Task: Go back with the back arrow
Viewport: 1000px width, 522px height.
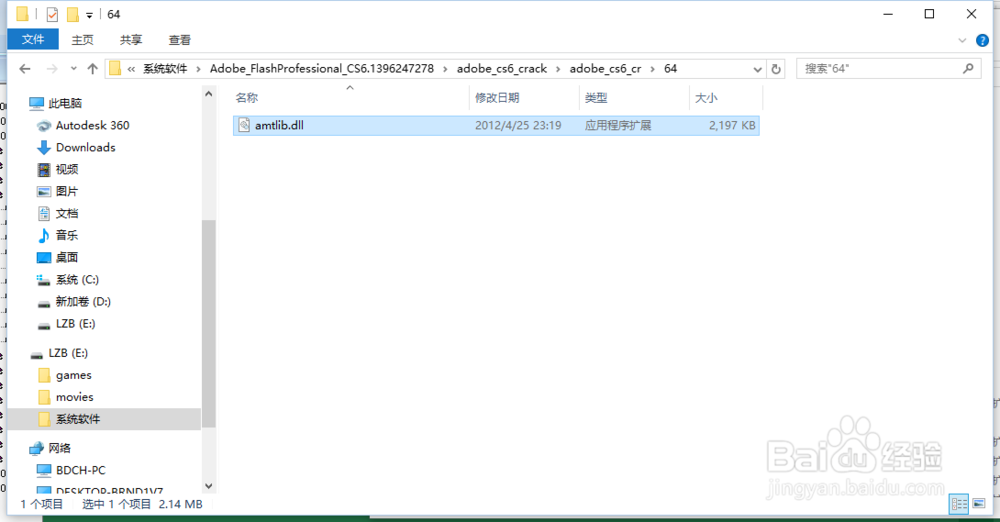Action: pos(25,68)
